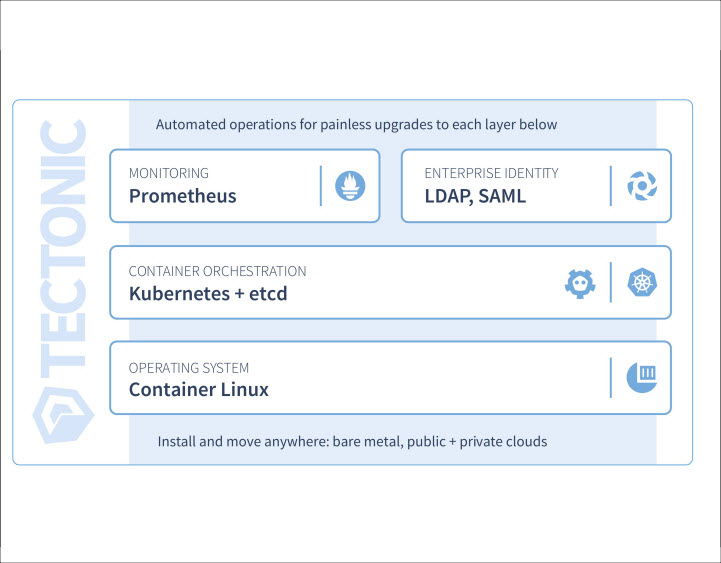Click the Kubernetes helm wheel icon
Viewport: 721px width, 563px height.
pyautogui.click(x=640, y=282)
